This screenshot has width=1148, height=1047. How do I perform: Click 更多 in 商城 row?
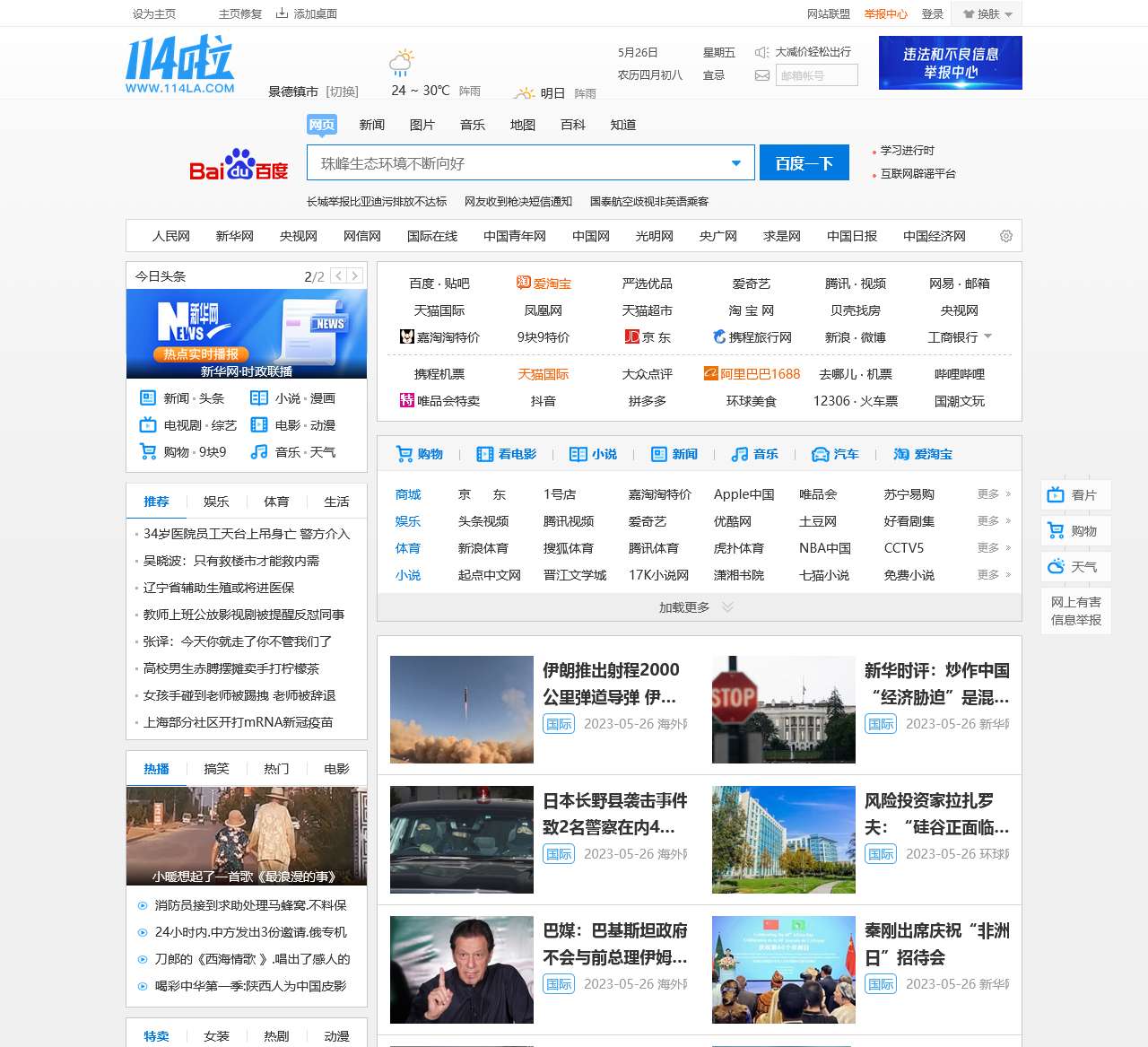(994, 494)
